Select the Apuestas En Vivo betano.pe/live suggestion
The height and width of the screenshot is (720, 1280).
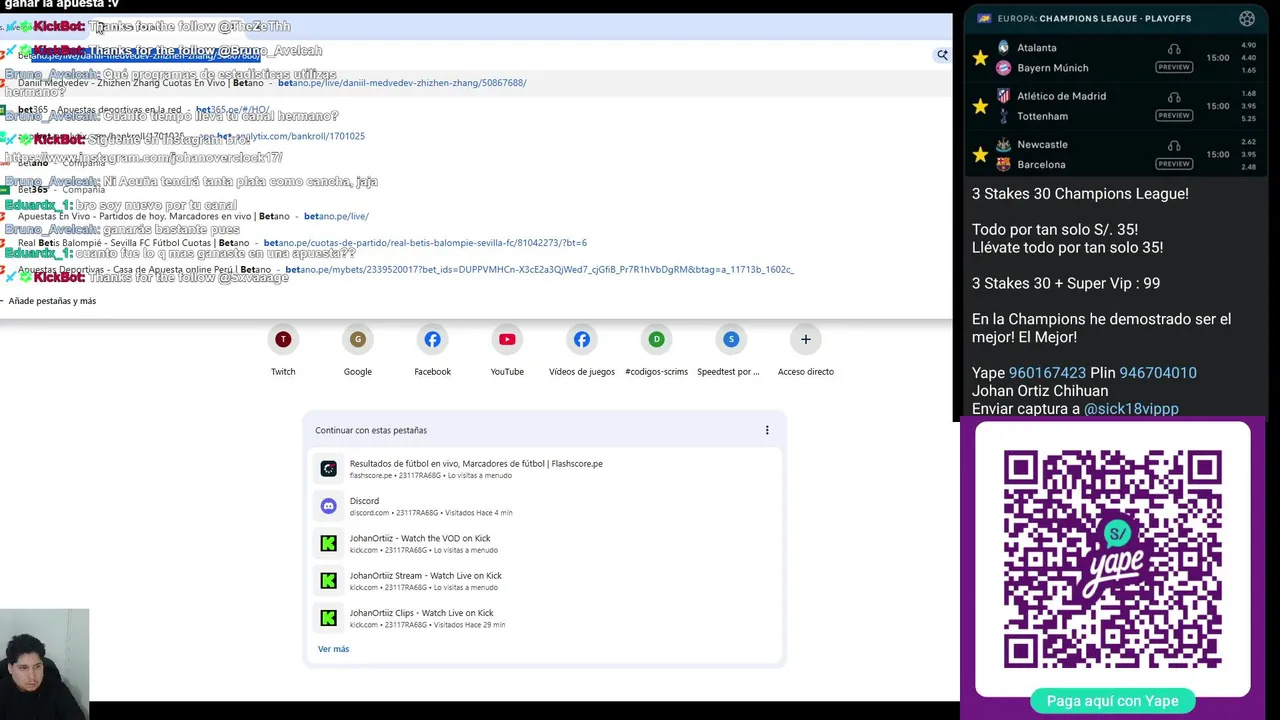click(475, 216)
